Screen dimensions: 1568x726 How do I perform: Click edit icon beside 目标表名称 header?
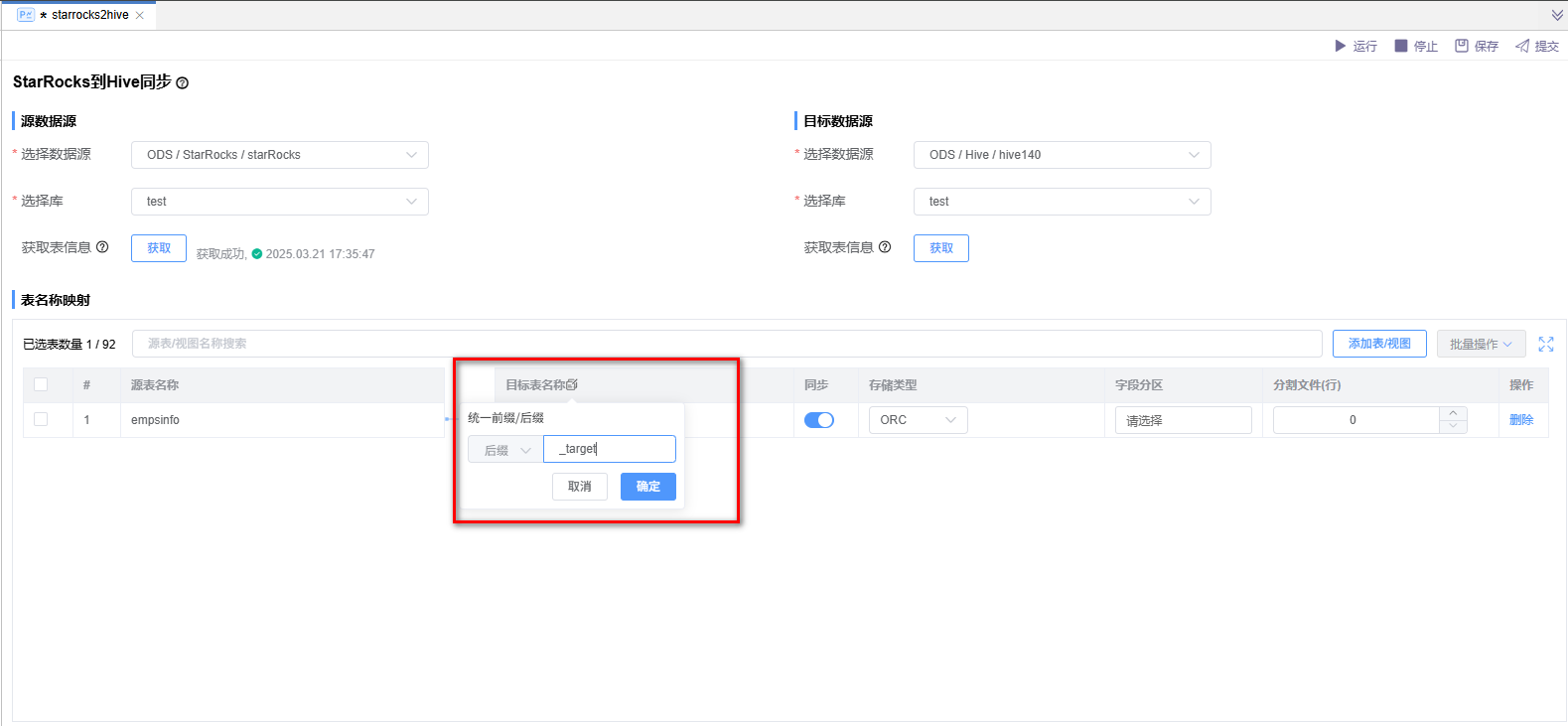coord(572,384)
